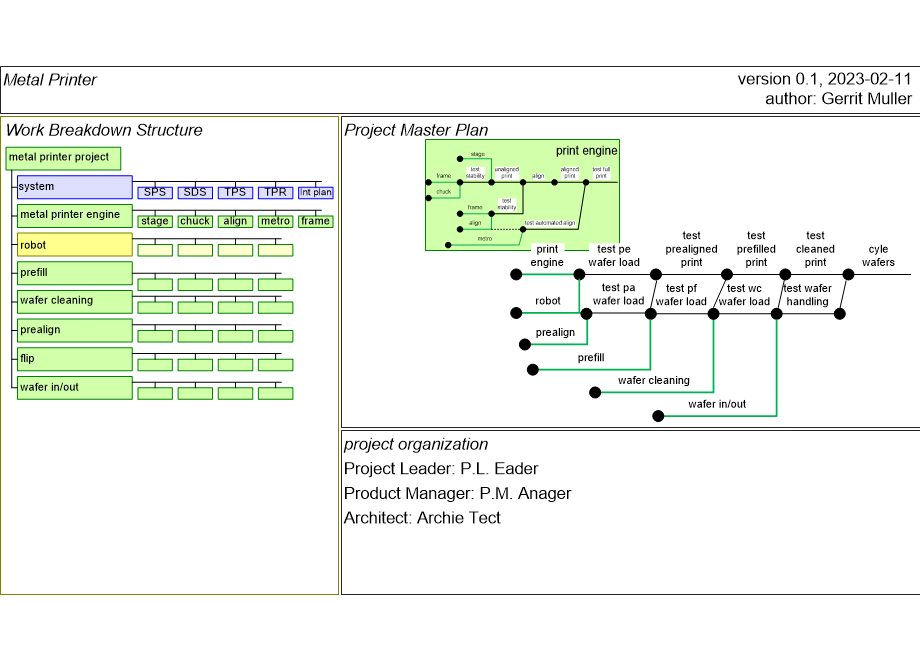Select the 'metal printer engine' box

[x=75, y=216]
